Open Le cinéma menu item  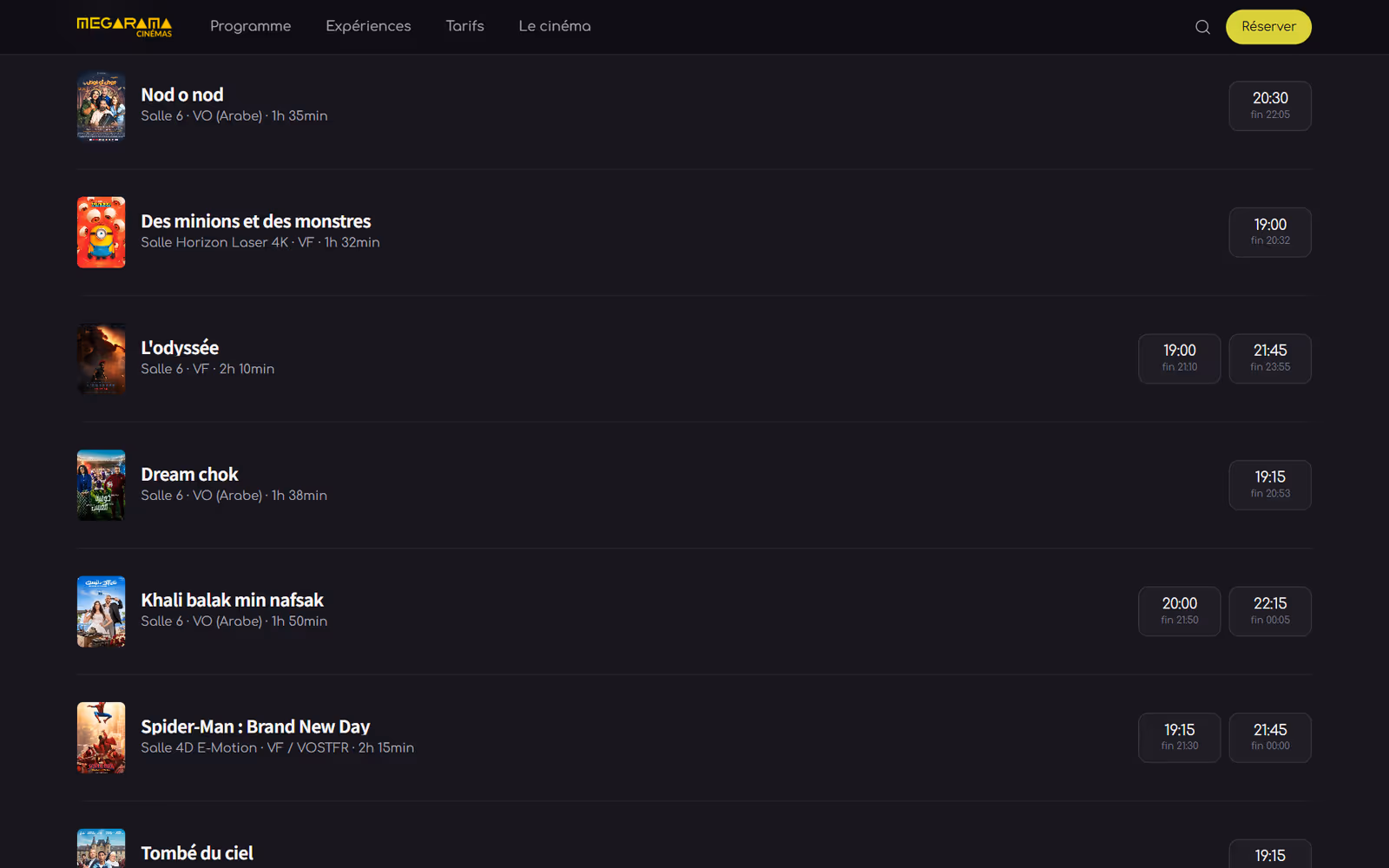(x=555, y=26)
